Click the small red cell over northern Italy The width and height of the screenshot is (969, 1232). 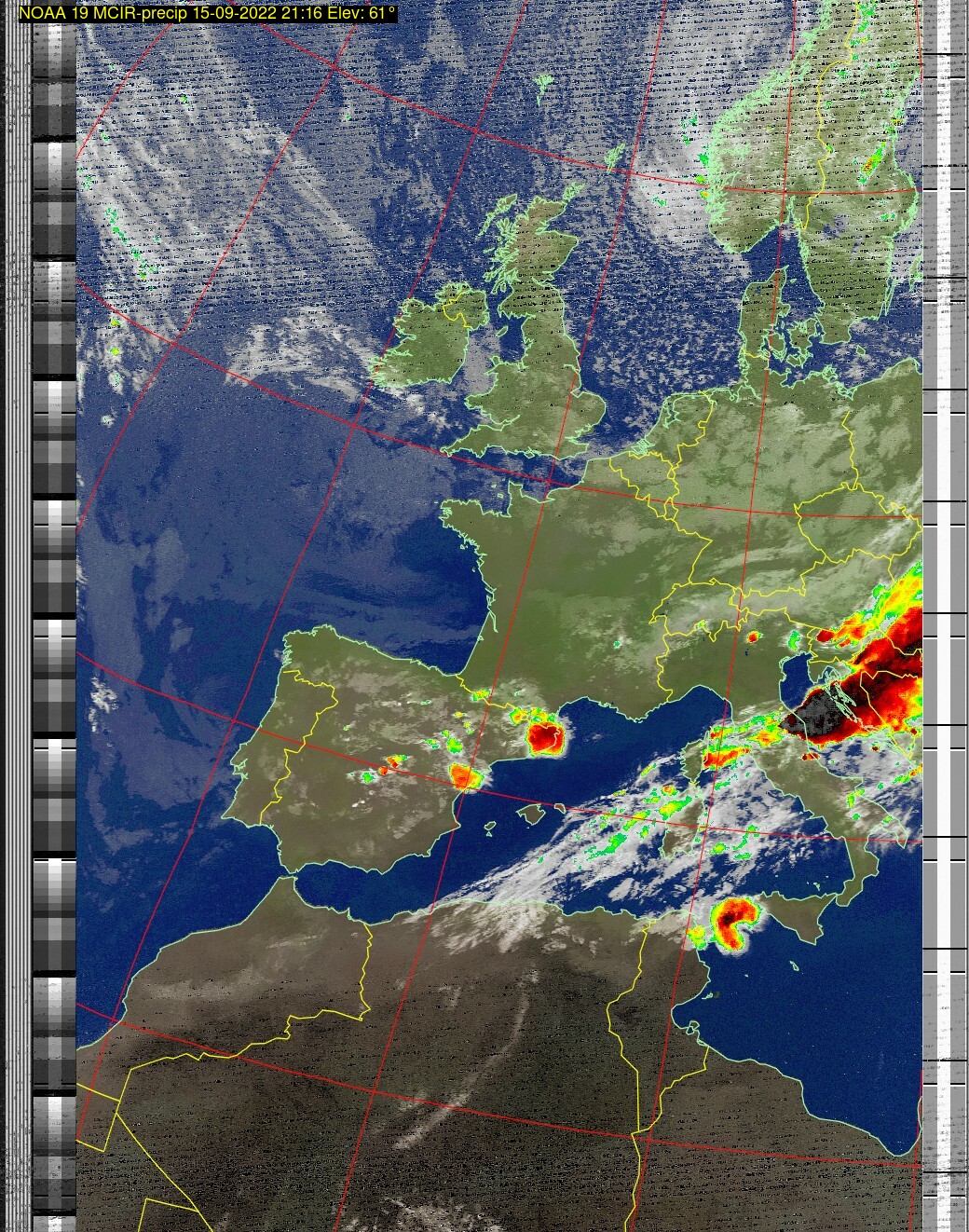(x=753, y=637)
